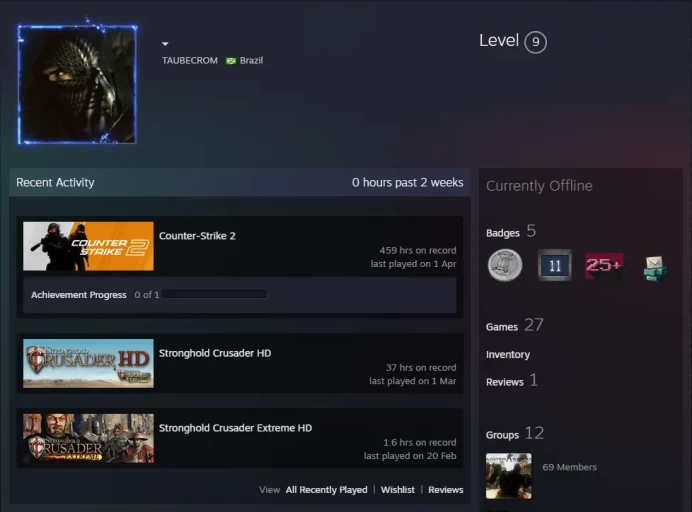Click the Counter-Strike 2 game banner
Screen dimensions: 692x512
point(88,246)
